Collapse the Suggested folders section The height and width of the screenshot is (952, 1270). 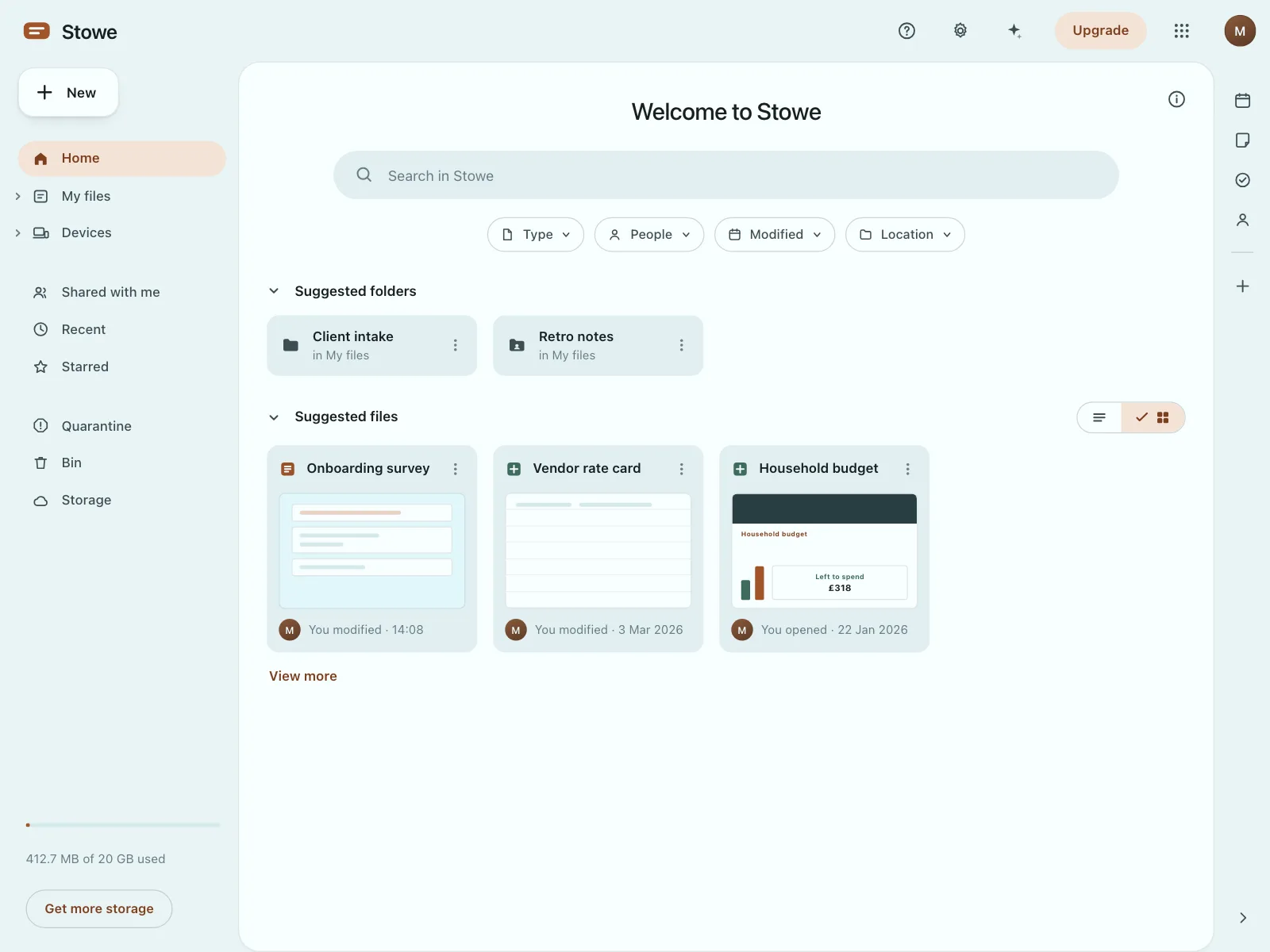[x=274, y=291]
